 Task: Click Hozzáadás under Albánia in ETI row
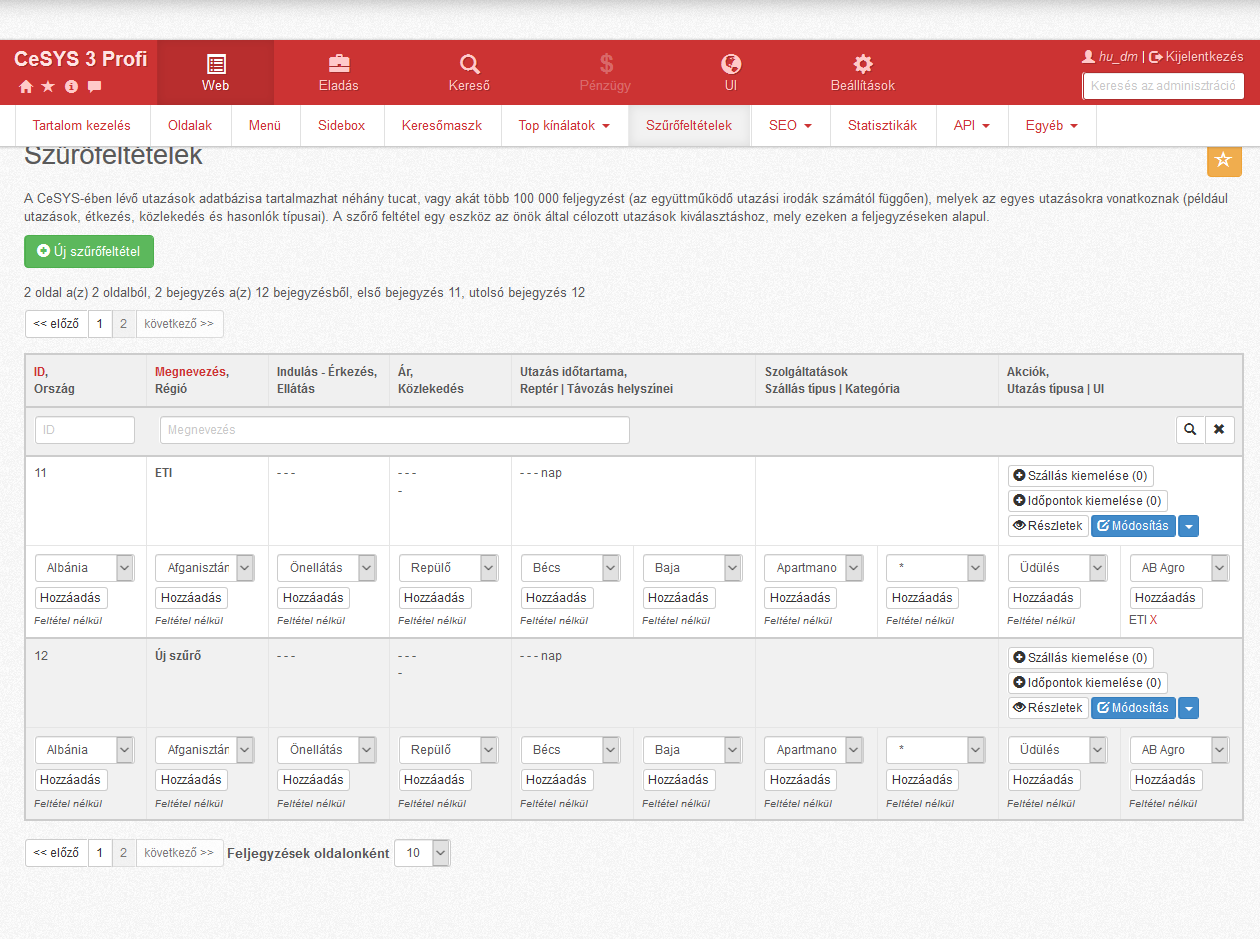click(x=71, y=598)
